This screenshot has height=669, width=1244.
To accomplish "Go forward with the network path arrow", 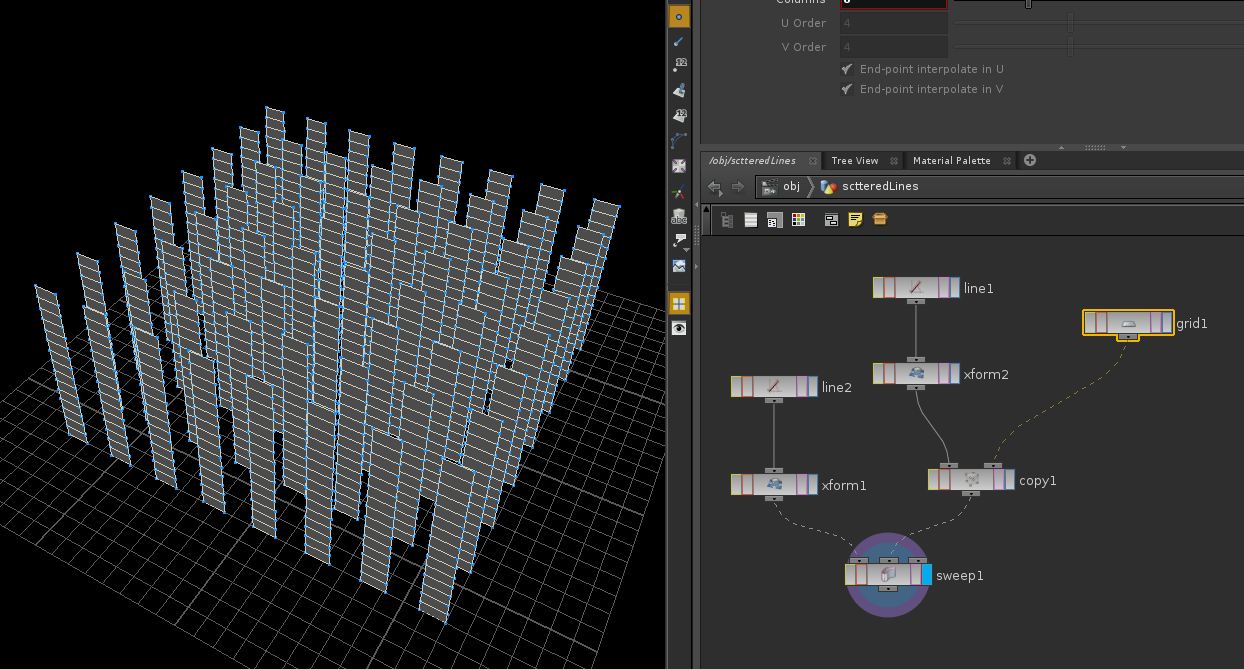I will (738, 187).
